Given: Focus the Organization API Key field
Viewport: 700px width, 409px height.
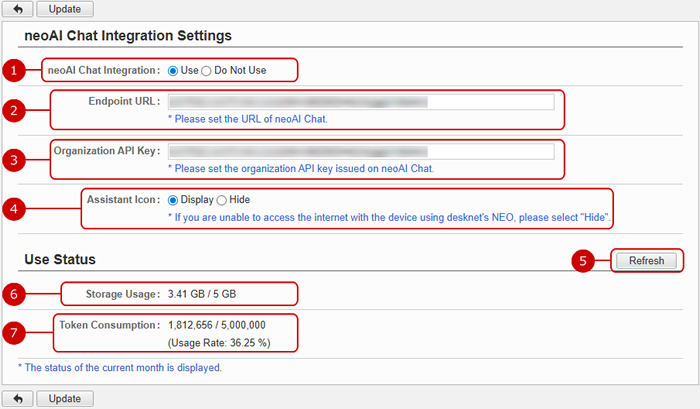Looking at the screenshot, I should (361, 151).
